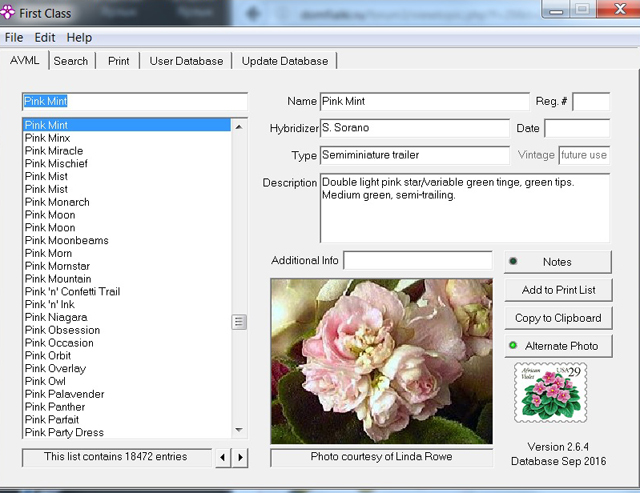
Task: Click the next-entry right arrow button
Action: coord(240,457)
